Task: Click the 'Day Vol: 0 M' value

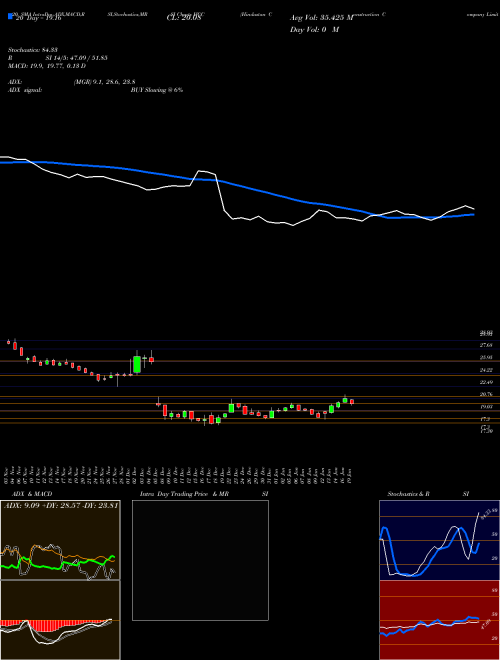Action: click(x=314, y=30)
